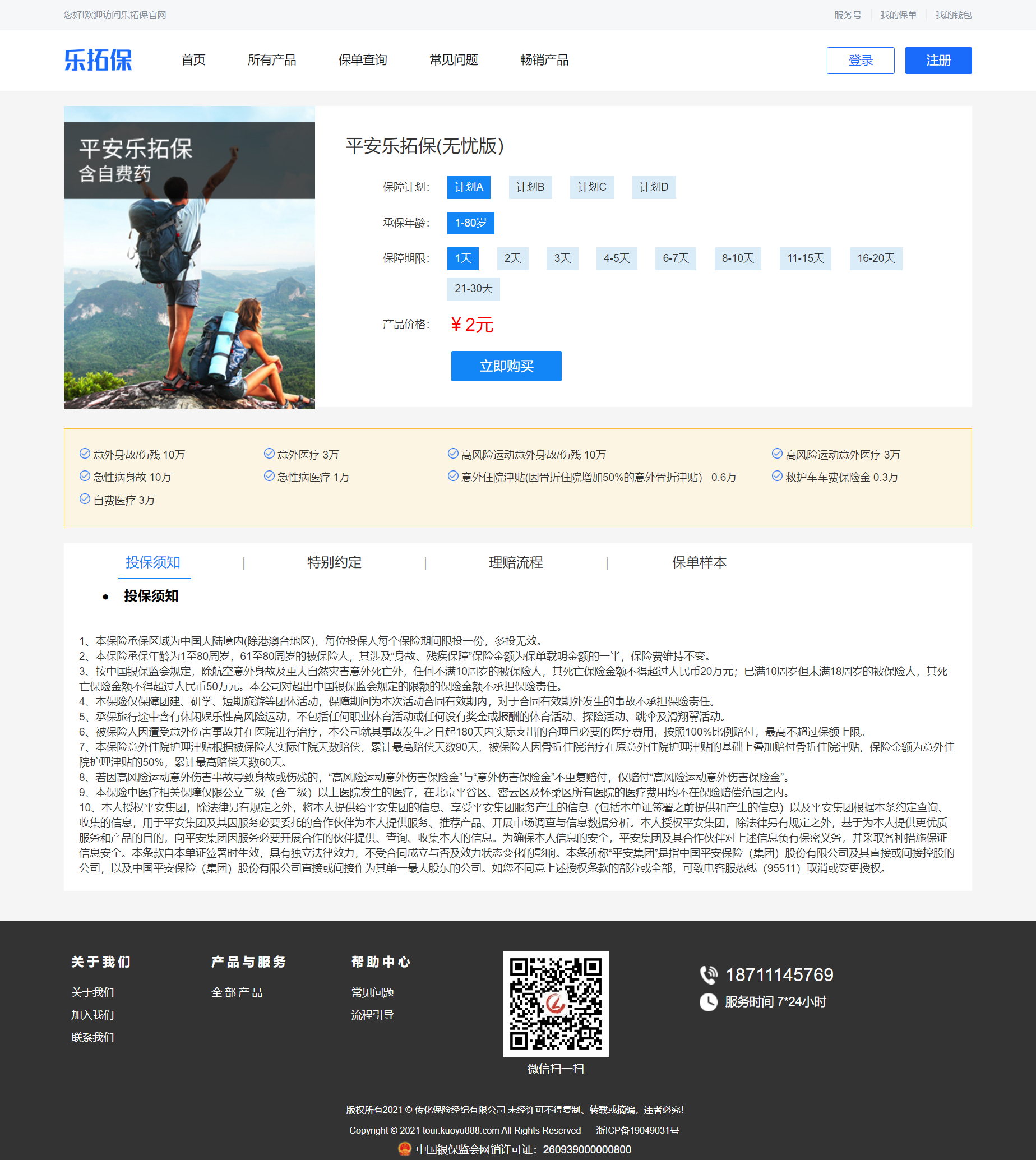Image resolution: width=1036 pixels, height=1160 pixels.
Task: Open the 保单样本 tab
Action: (x=699, y=562)
